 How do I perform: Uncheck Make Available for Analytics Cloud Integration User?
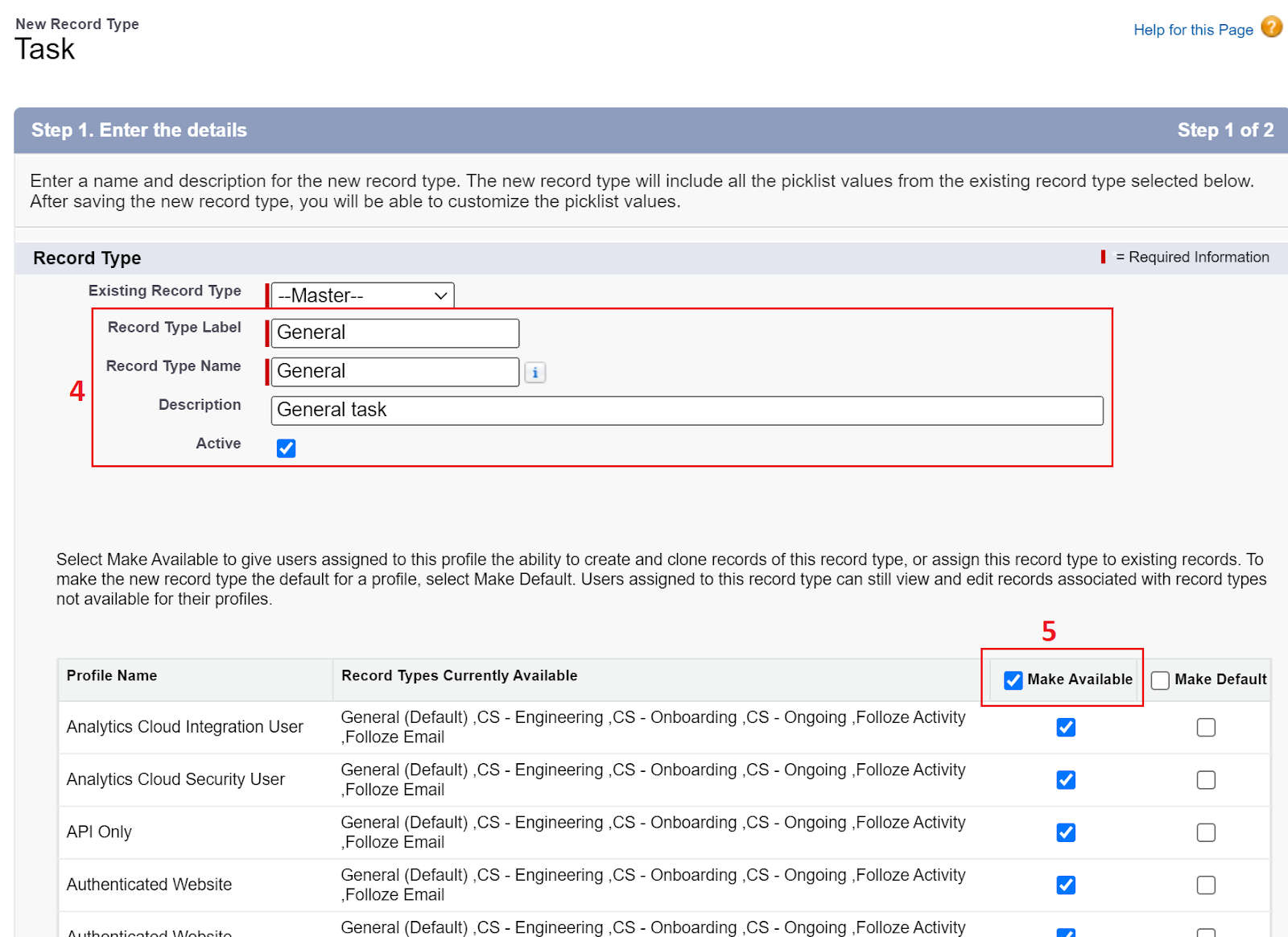1066,728
